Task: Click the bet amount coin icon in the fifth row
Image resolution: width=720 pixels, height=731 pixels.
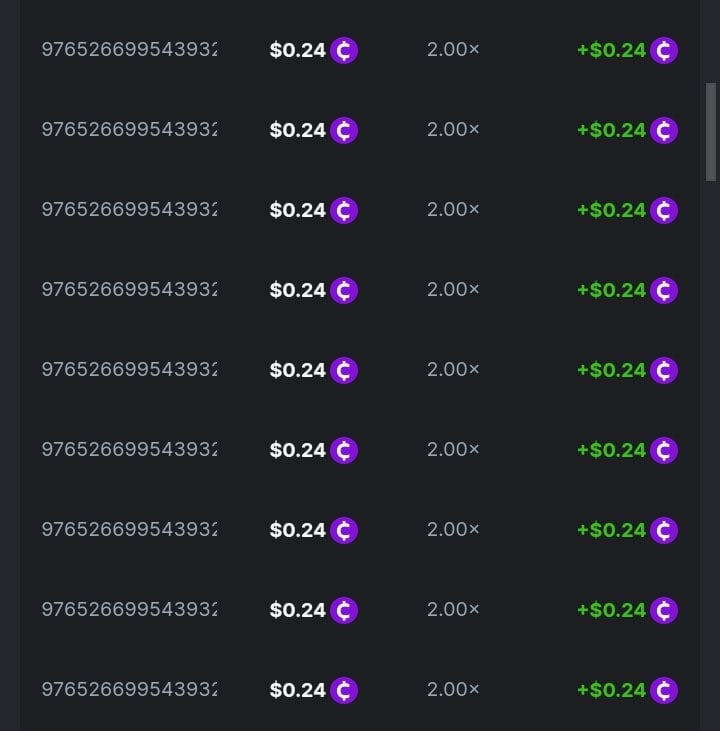Action: (x=344, y=370)
